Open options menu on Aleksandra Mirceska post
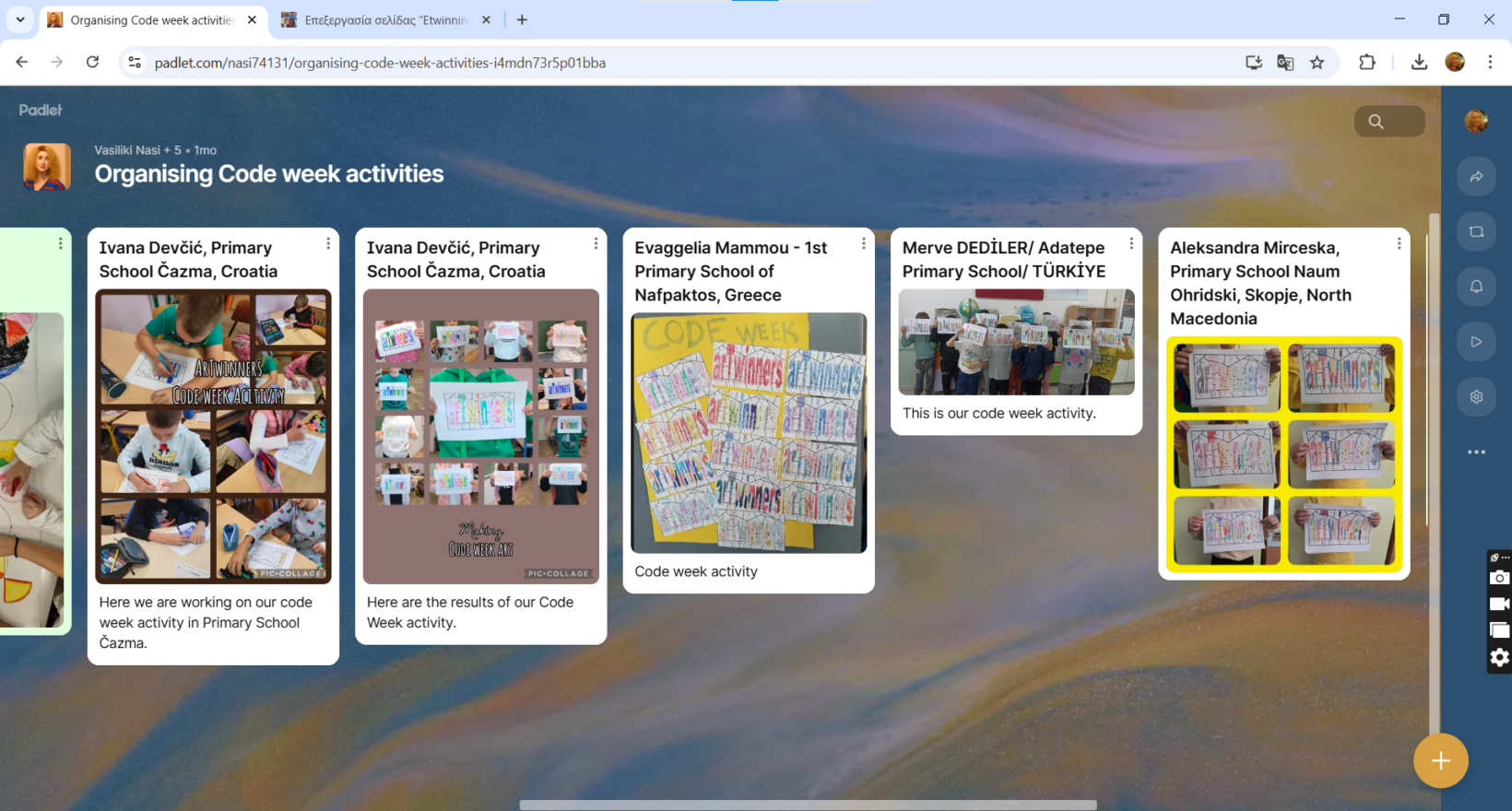This screenshot has width=1512, height=811. point(1399,244)
